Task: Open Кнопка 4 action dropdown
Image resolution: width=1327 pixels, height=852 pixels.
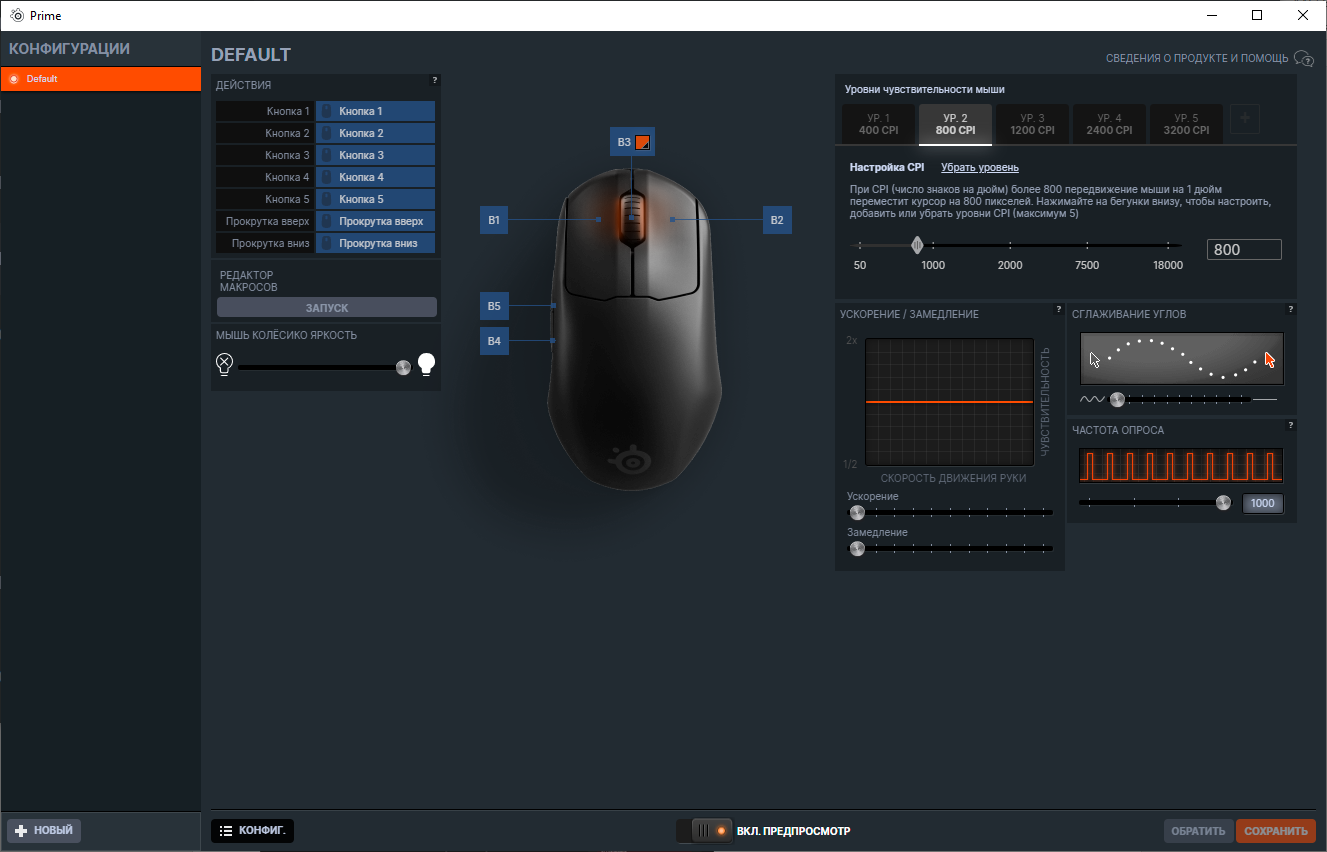Action: click(376, 177)
